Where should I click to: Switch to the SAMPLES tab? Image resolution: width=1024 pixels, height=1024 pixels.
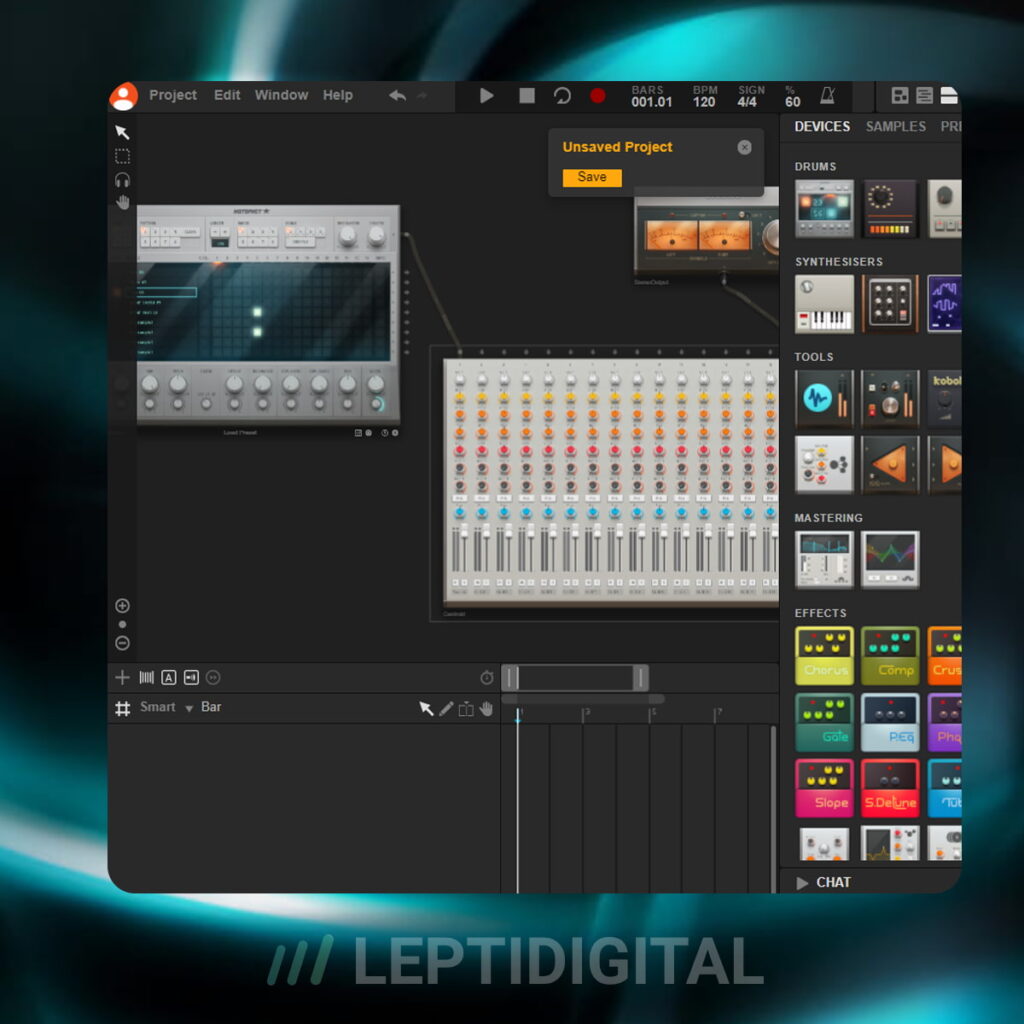point(895,127)
